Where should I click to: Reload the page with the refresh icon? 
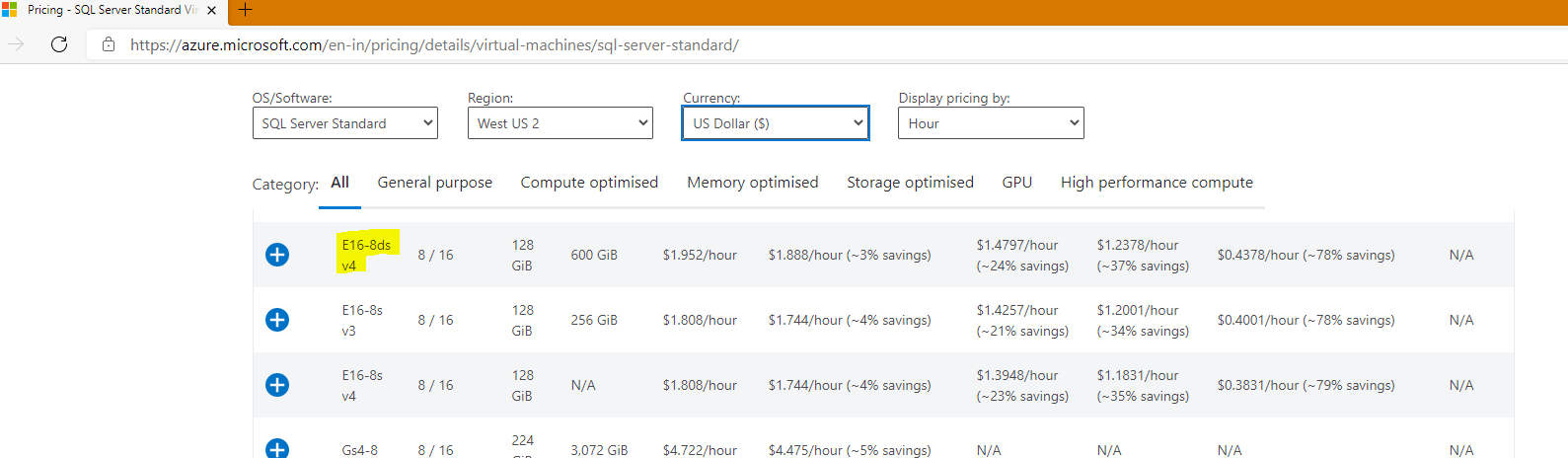tap(59, 44)
